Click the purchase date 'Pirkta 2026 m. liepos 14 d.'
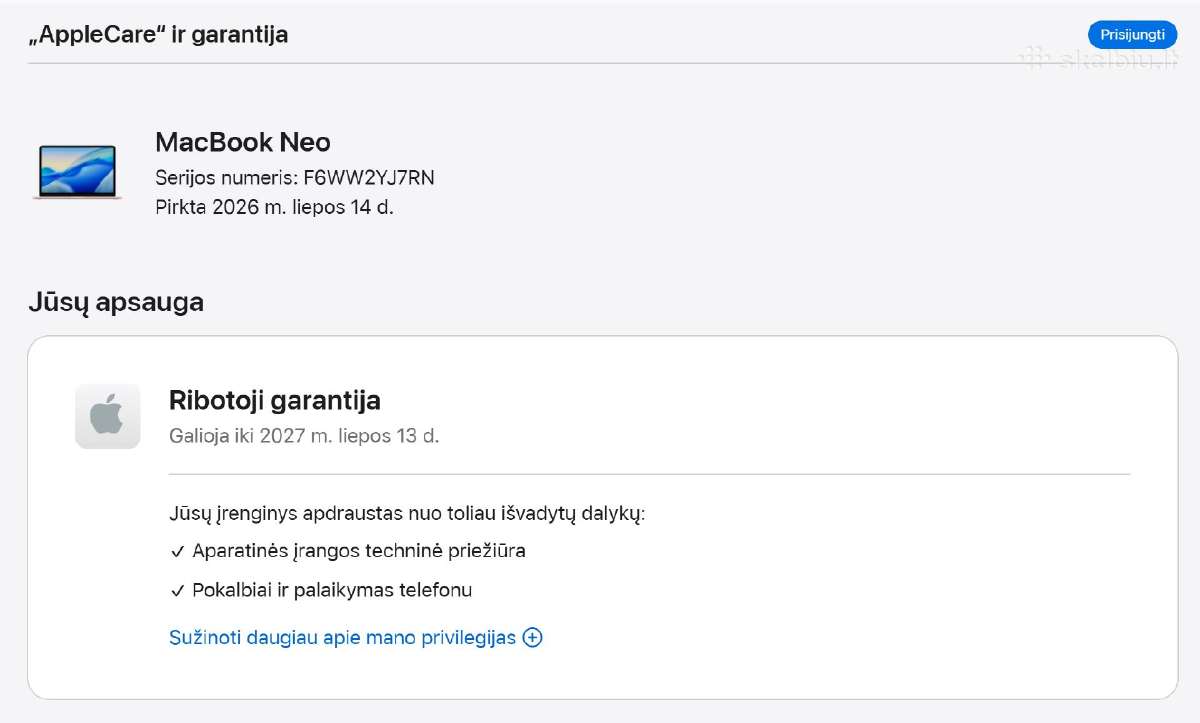This screenshot has width=1200, height=723. click(x=274, y=208)
